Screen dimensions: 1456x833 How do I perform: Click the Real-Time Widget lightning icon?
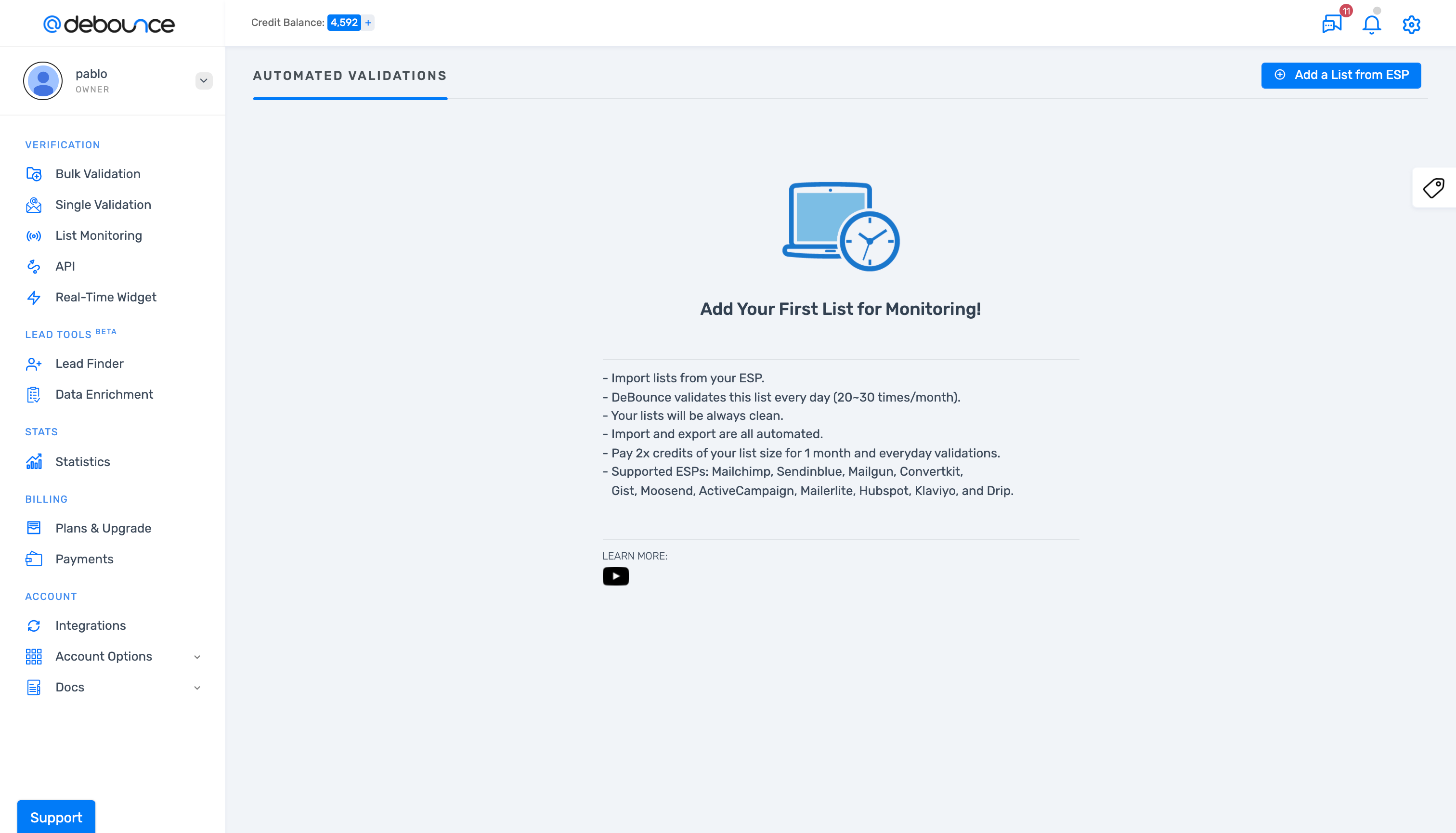[x=34, y=298]
